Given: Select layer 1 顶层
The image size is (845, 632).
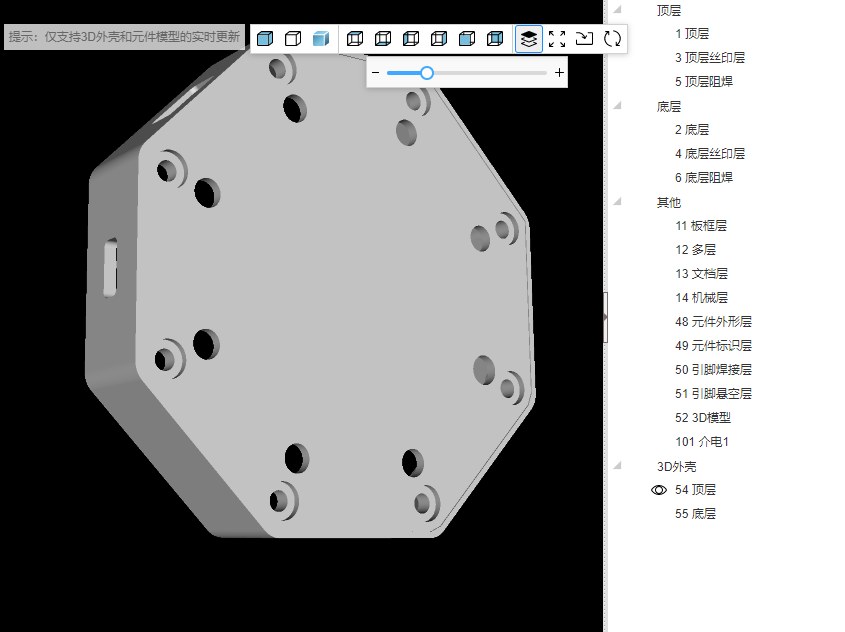Looking at the screenshot, I should tap(692, 34).
